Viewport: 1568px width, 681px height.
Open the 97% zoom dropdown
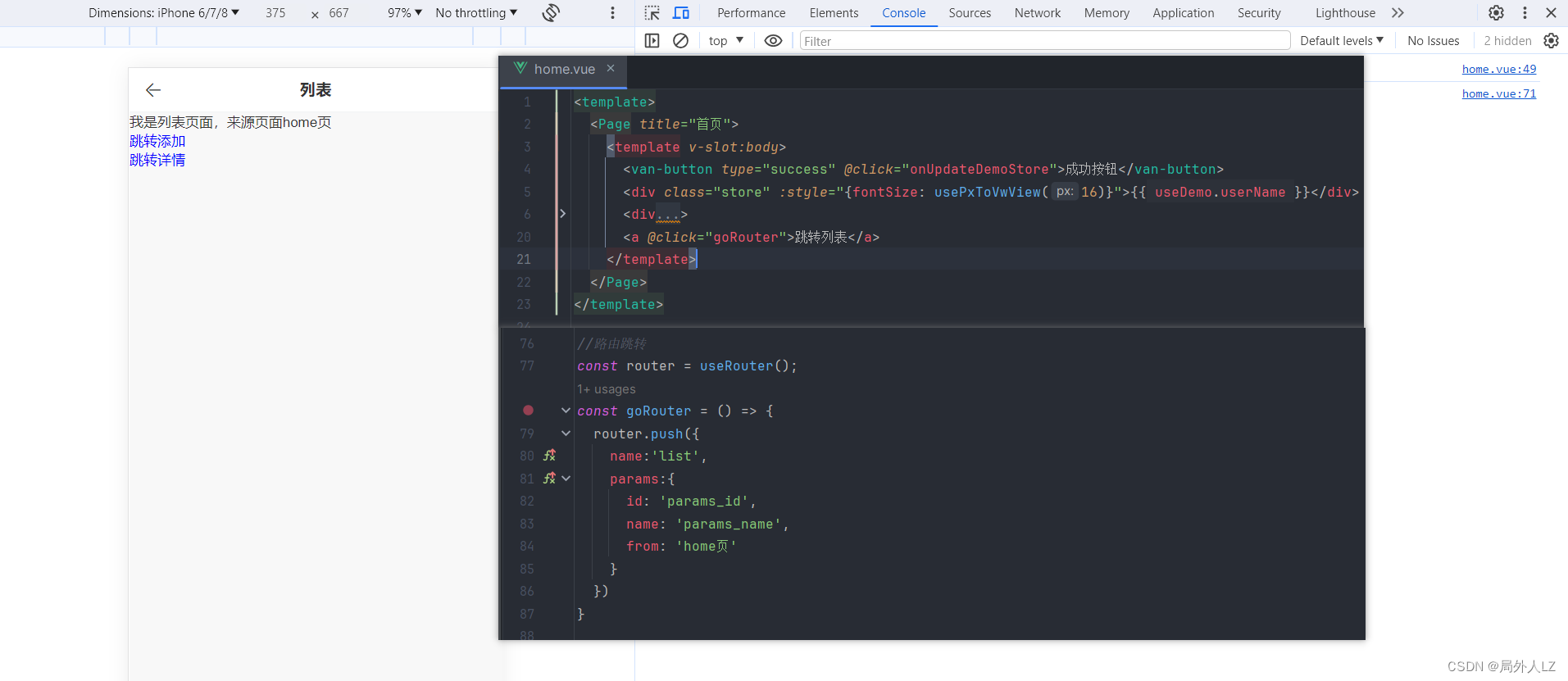(405, 12)
